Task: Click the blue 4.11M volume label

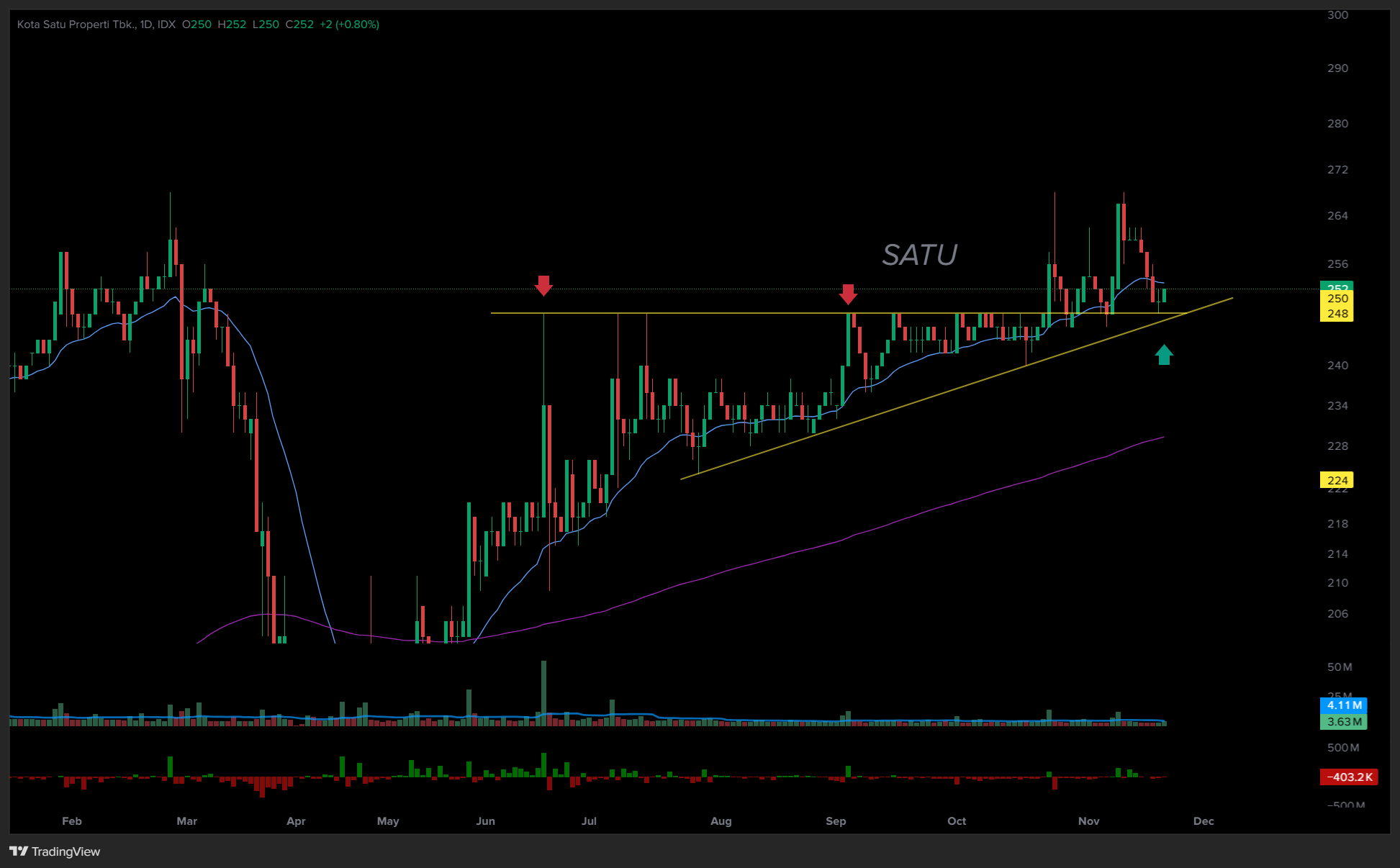Action: click(x=1343, y=705)
